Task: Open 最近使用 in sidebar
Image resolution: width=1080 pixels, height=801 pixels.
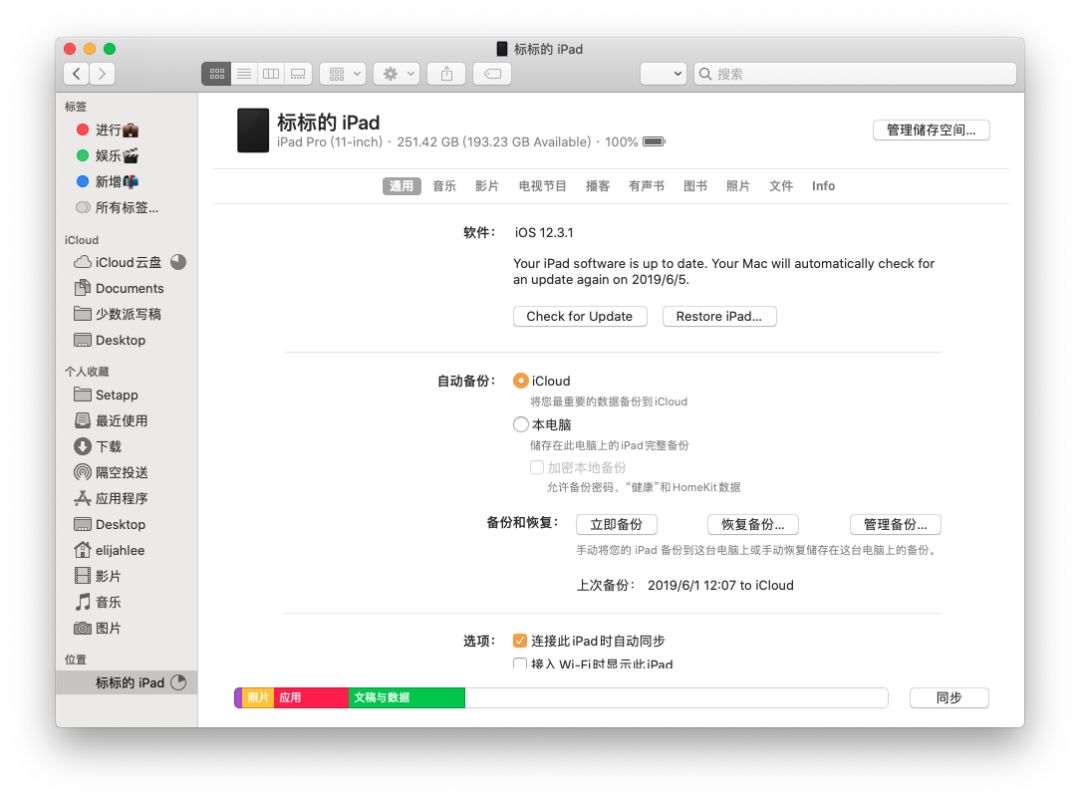Action: 111,421
